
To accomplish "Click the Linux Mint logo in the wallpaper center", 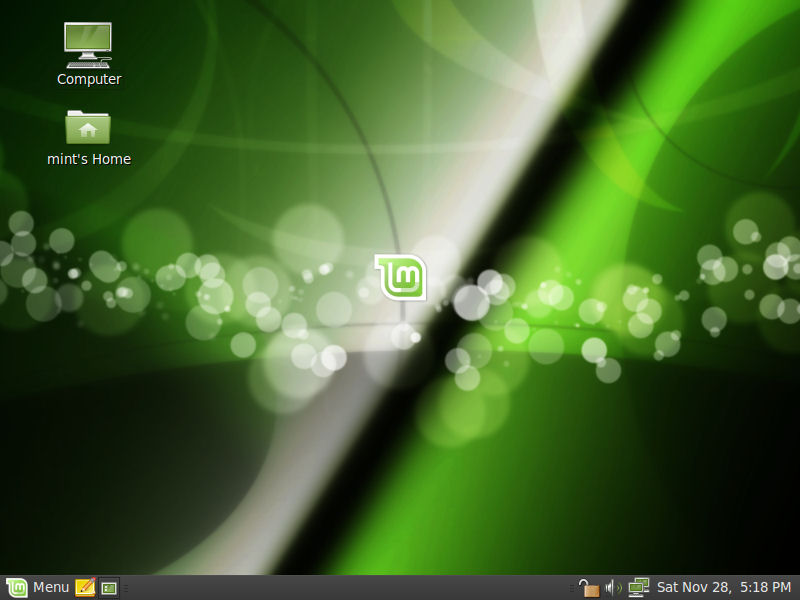I will click(x=400, y=276).
